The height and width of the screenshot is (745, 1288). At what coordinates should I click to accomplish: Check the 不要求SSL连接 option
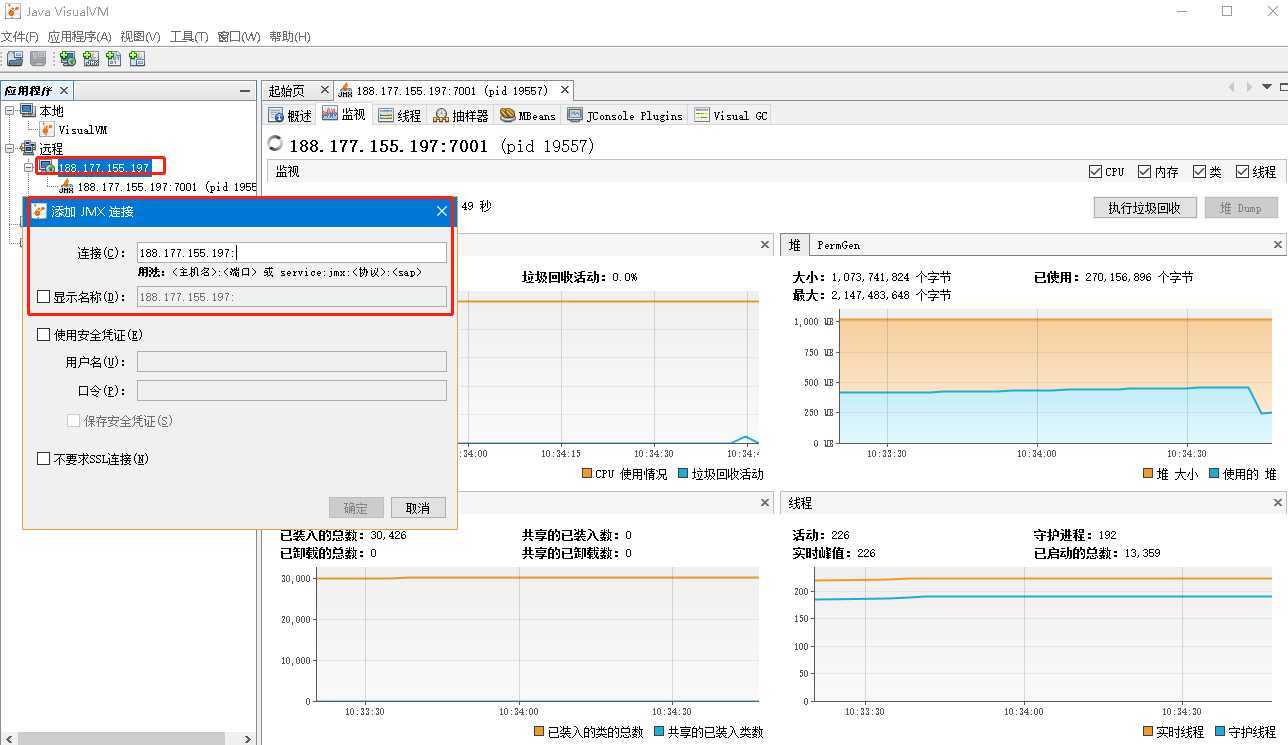[43, 458]
